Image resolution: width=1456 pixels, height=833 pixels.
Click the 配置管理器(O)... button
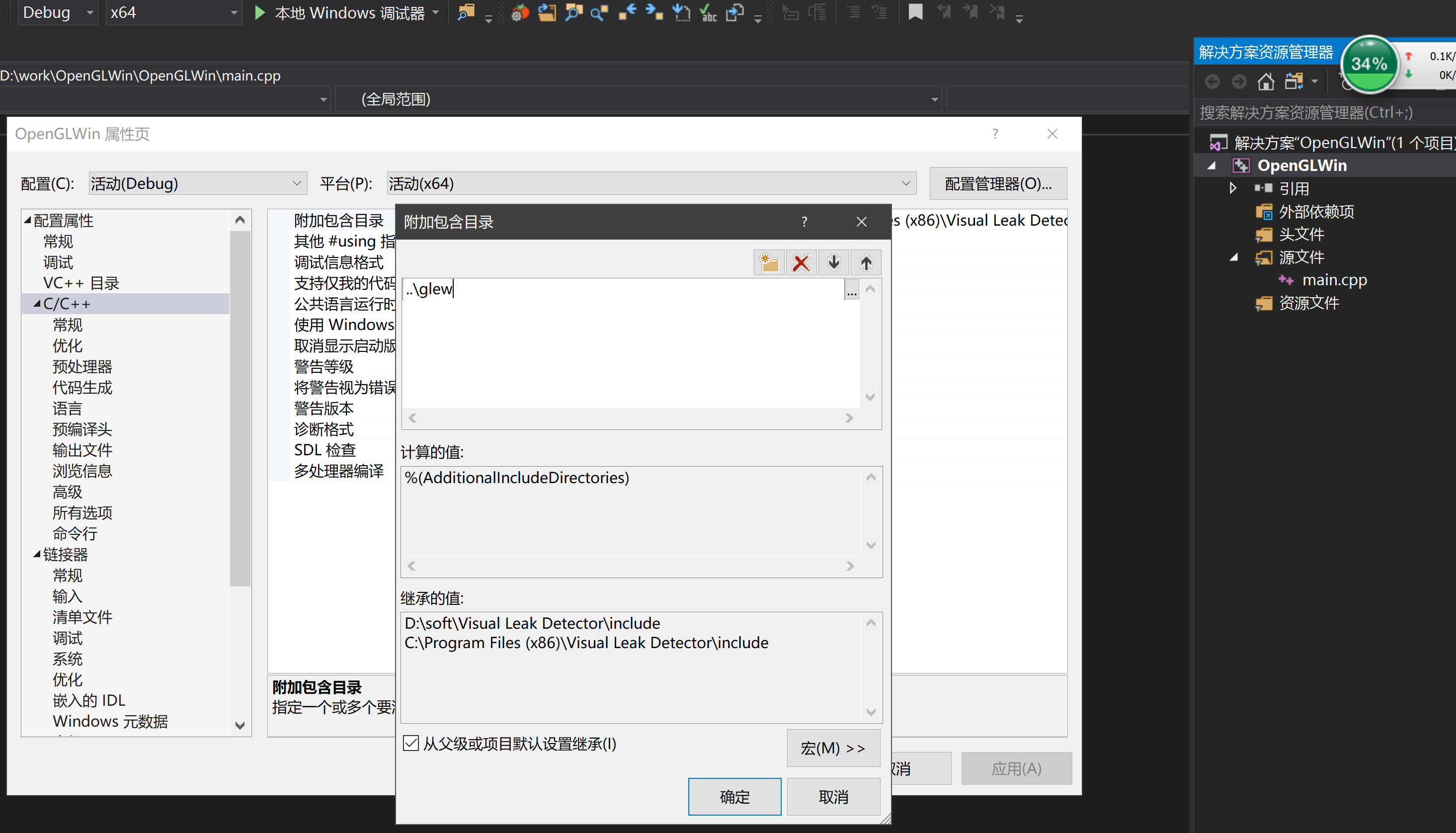click(x=998, y=183)
